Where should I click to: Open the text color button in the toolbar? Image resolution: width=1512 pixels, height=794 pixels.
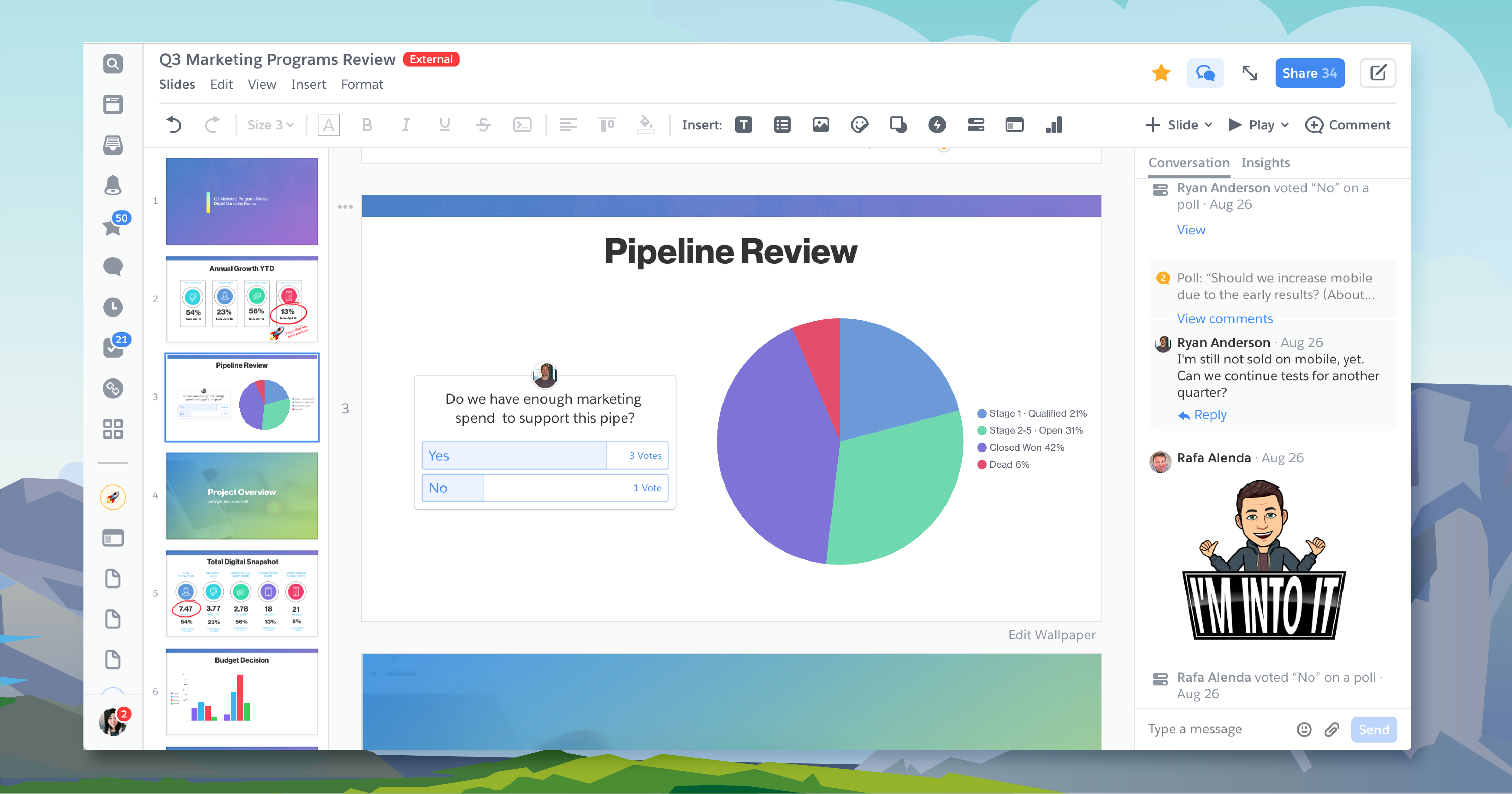point(328,125)
